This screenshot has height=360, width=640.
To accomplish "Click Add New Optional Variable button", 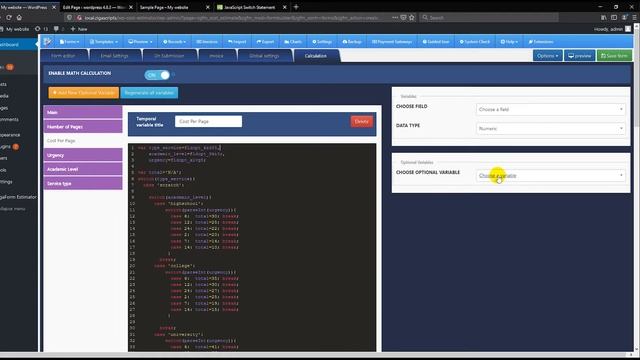I will pyautogui.click(x=84, y=93).
